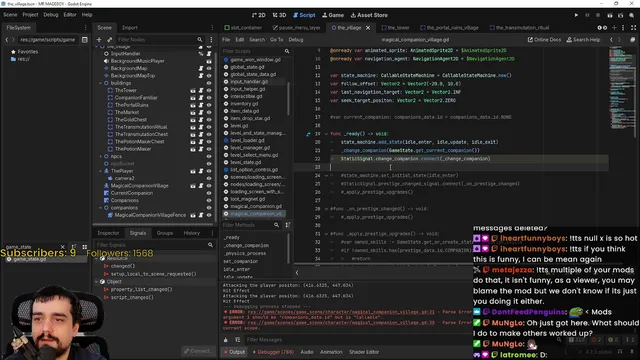Fold code block at line 28
The width and height of the screenshot is (640, 360).
326,209
